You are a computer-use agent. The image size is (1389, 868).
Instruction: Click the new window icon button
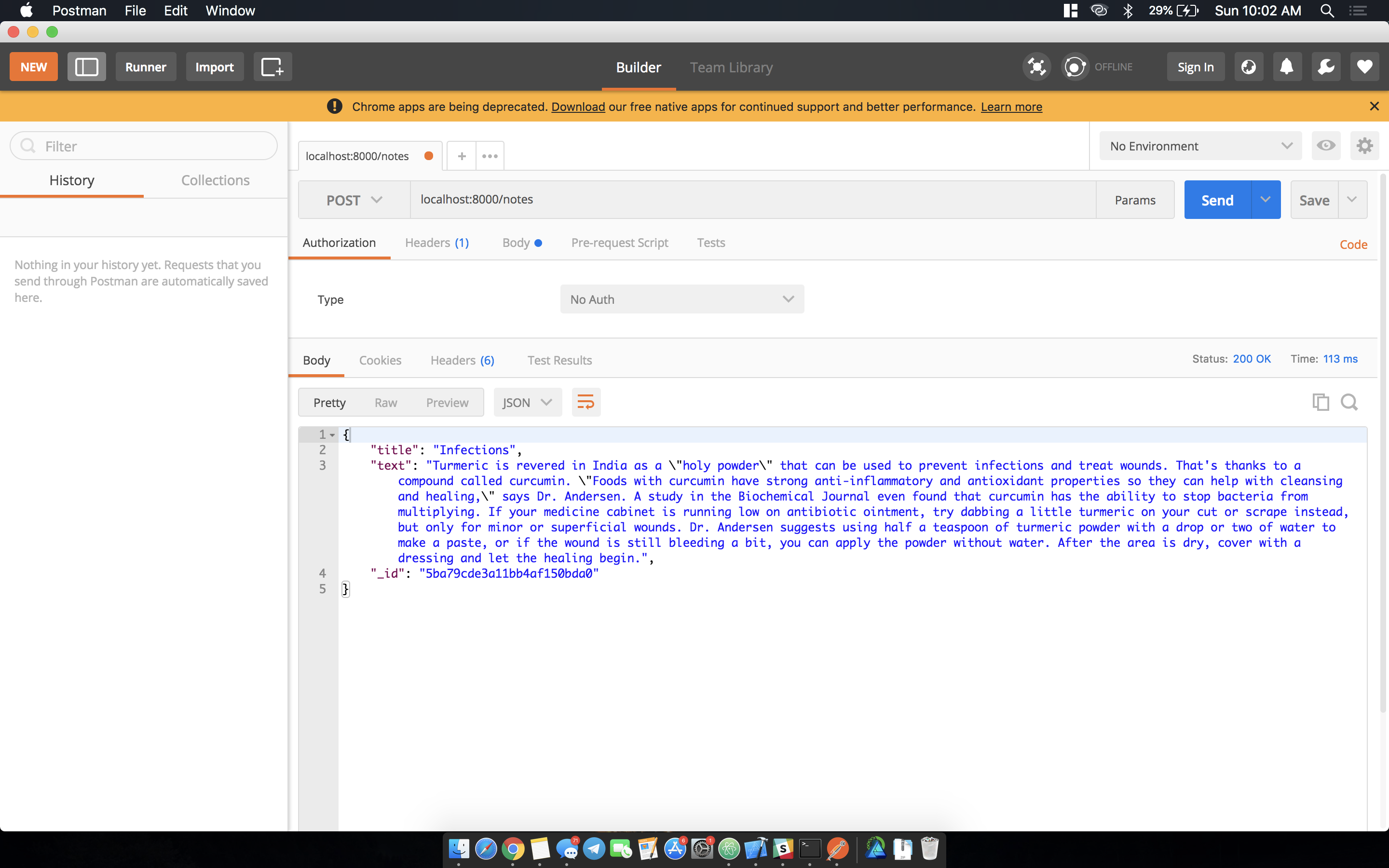272,67
